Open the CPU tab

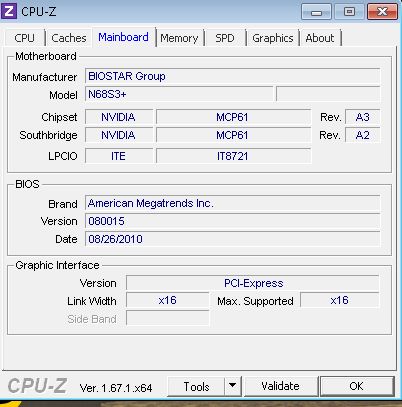click(x=24, y=38)
